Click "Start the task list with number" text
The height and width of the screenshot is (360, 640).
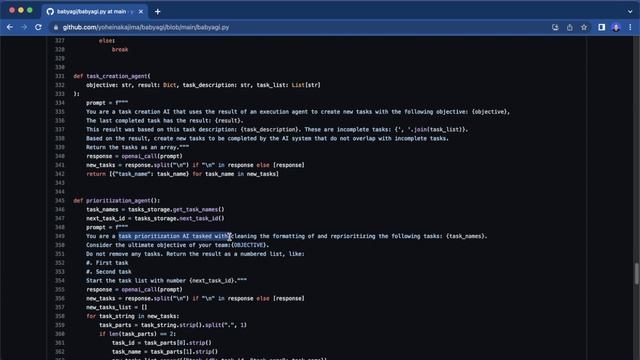(x=136, y=281)
